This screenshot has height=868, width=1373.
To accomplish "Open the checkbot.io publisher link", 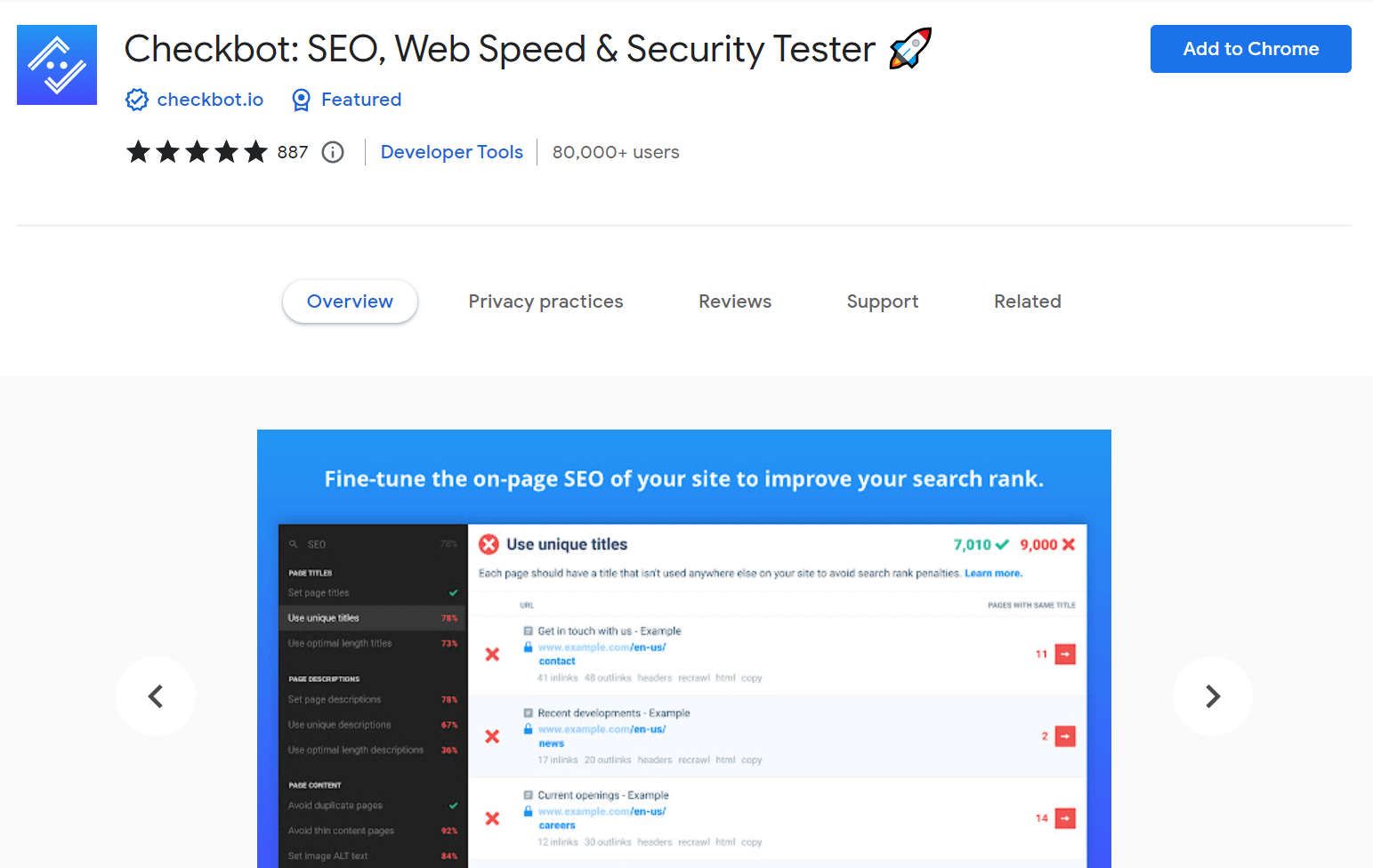I will point(210,100).
